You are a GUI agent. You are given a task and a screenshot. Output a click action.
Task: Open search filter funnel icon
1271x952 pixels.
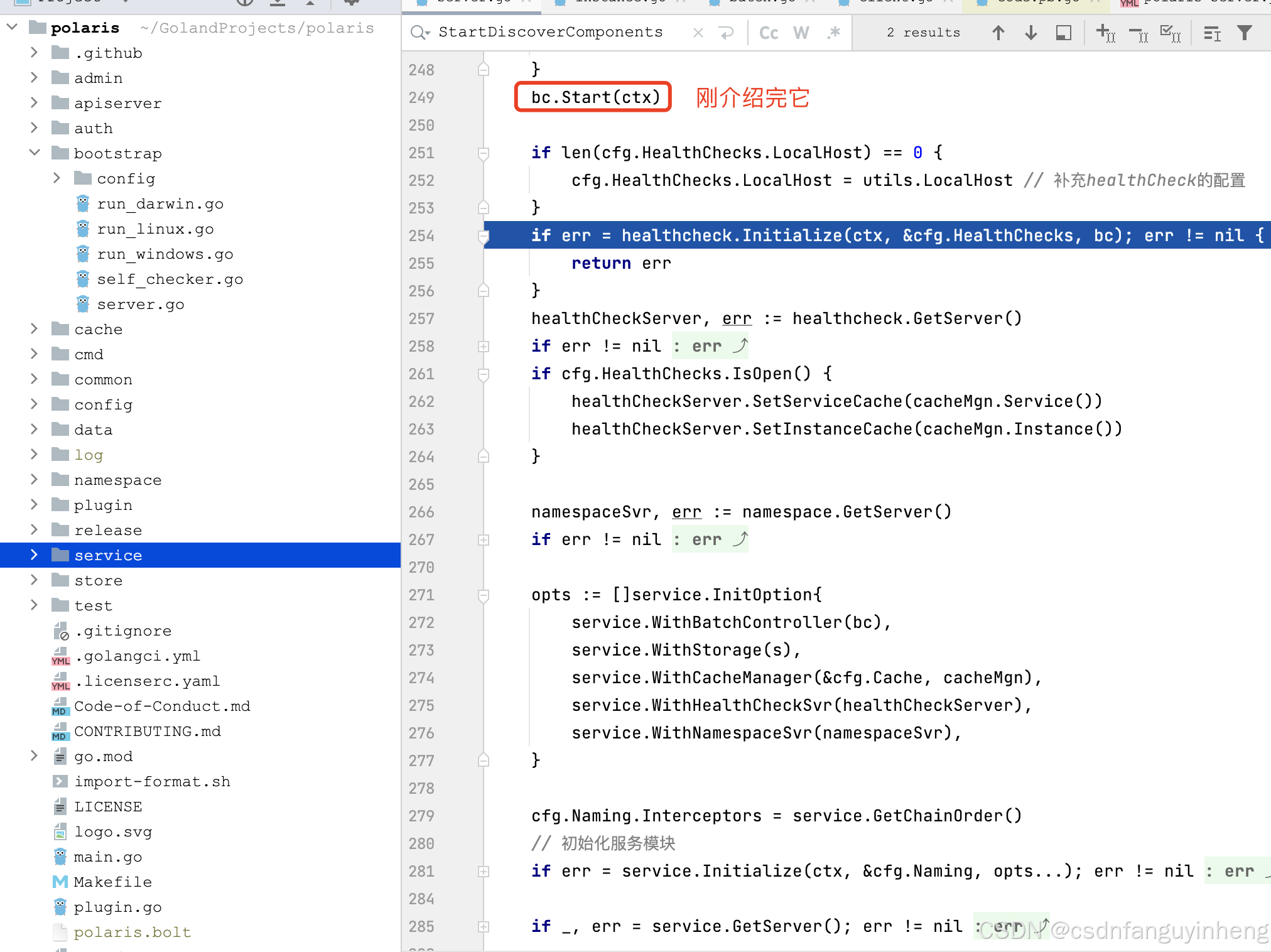coord(1244,33)
